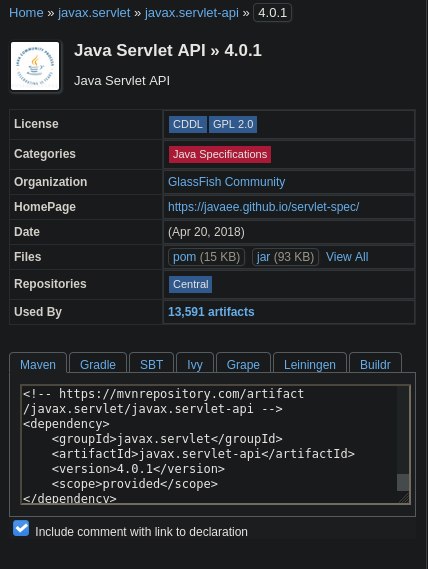Click the '(Apr 20, 2018)' date value
The image size is (428, 569).
click(206, 232)
